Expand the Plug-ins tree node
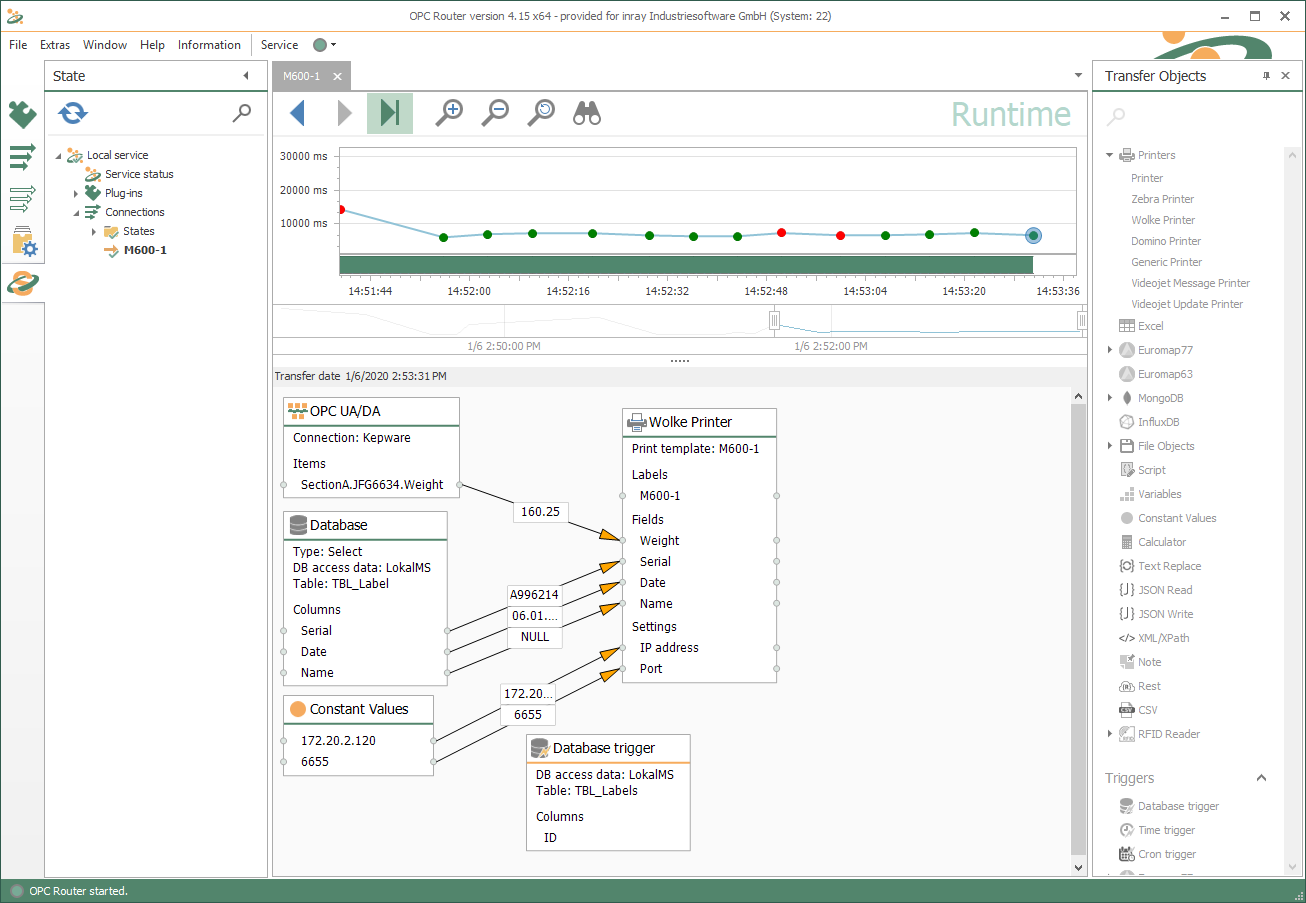1306x903 pixels. click(76, 193)
